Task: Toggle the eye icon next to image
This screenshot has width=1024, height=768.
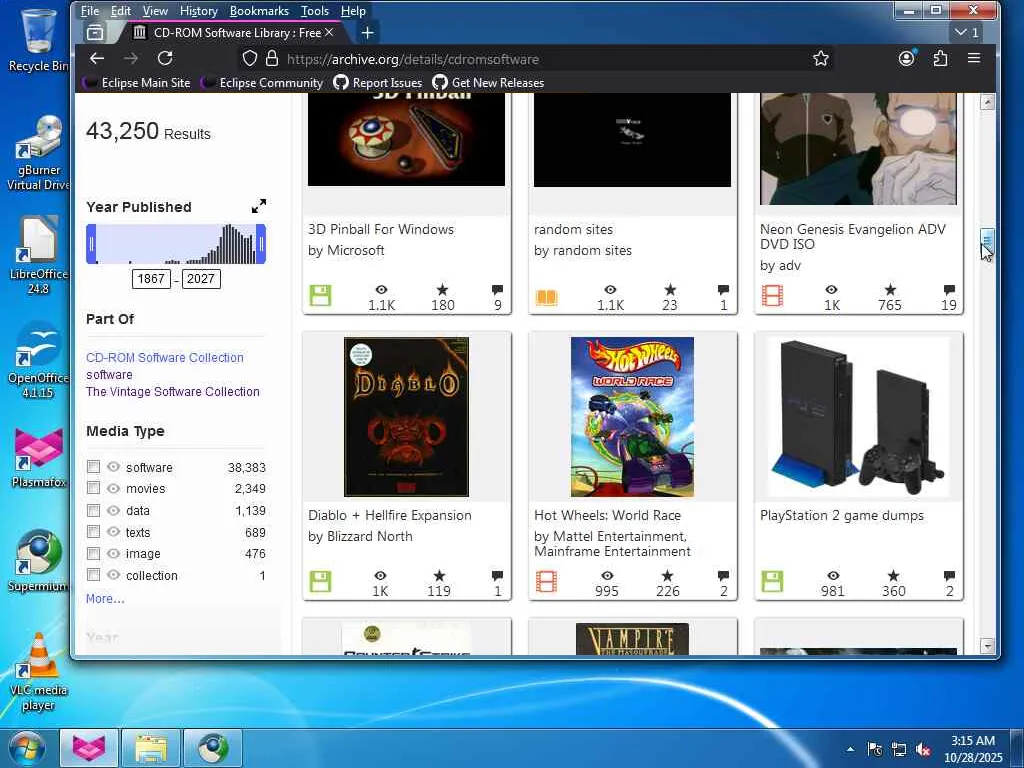Action: 114,553
